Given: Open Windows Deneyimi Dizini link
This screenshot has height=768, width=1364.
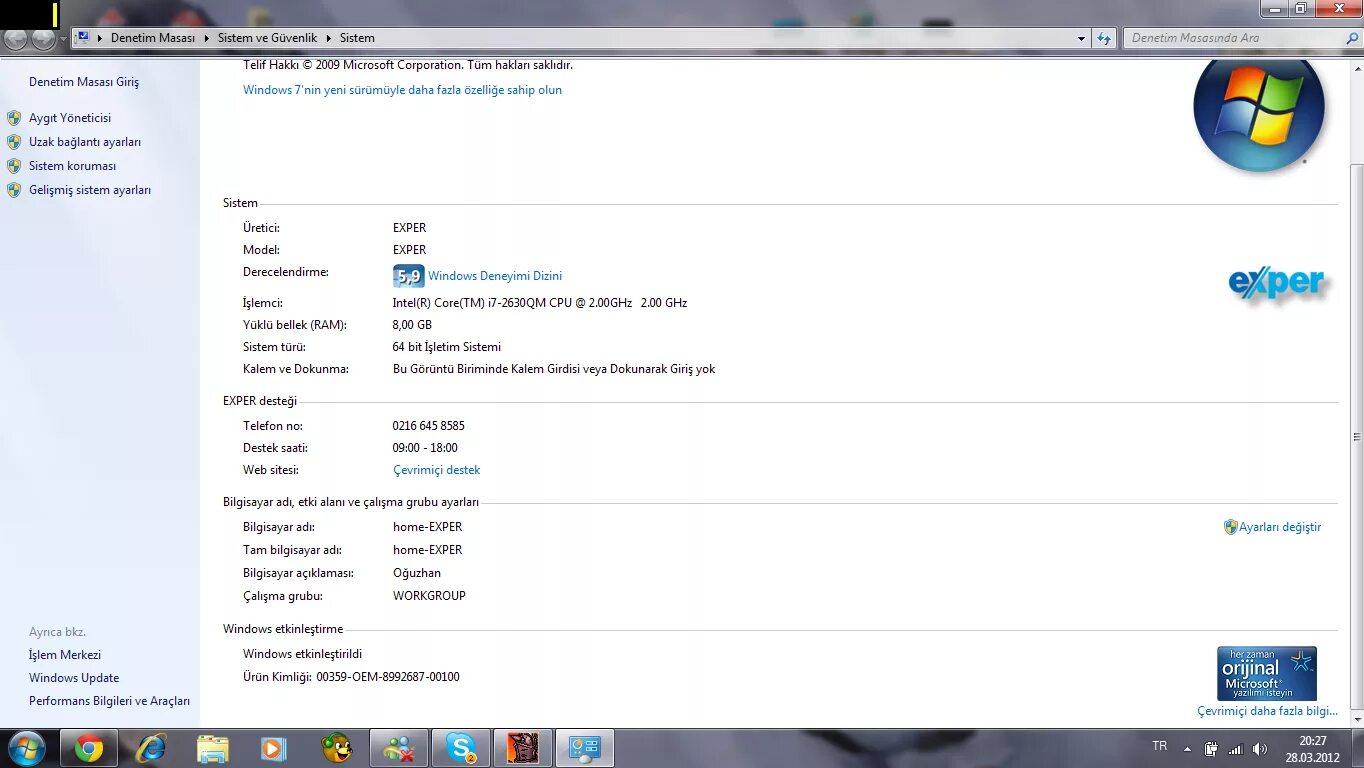Looking at the screenshot, I should coord(495,276).
